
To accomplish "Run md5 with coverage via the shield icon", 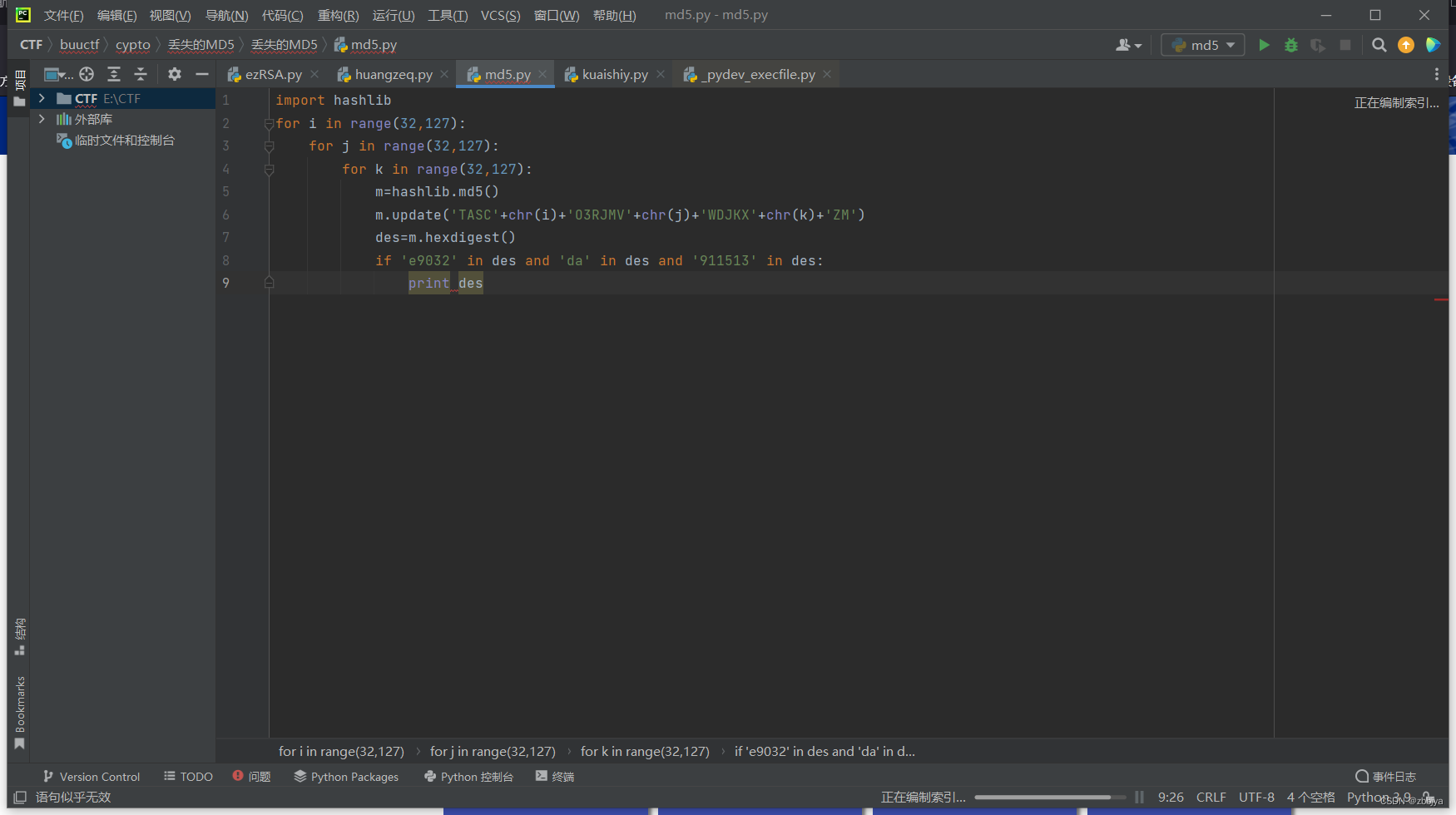I will pos(1318,45).
